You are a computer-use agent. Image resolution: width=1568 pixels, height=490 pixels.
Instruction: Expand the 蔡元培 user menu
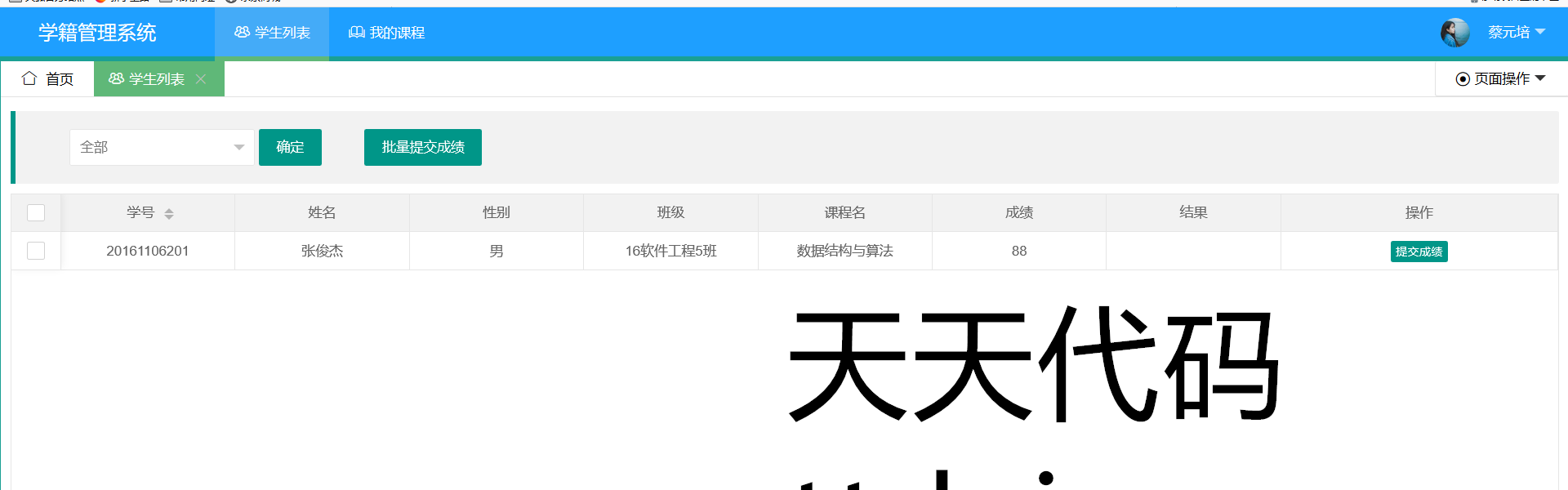pos(1516,33)
